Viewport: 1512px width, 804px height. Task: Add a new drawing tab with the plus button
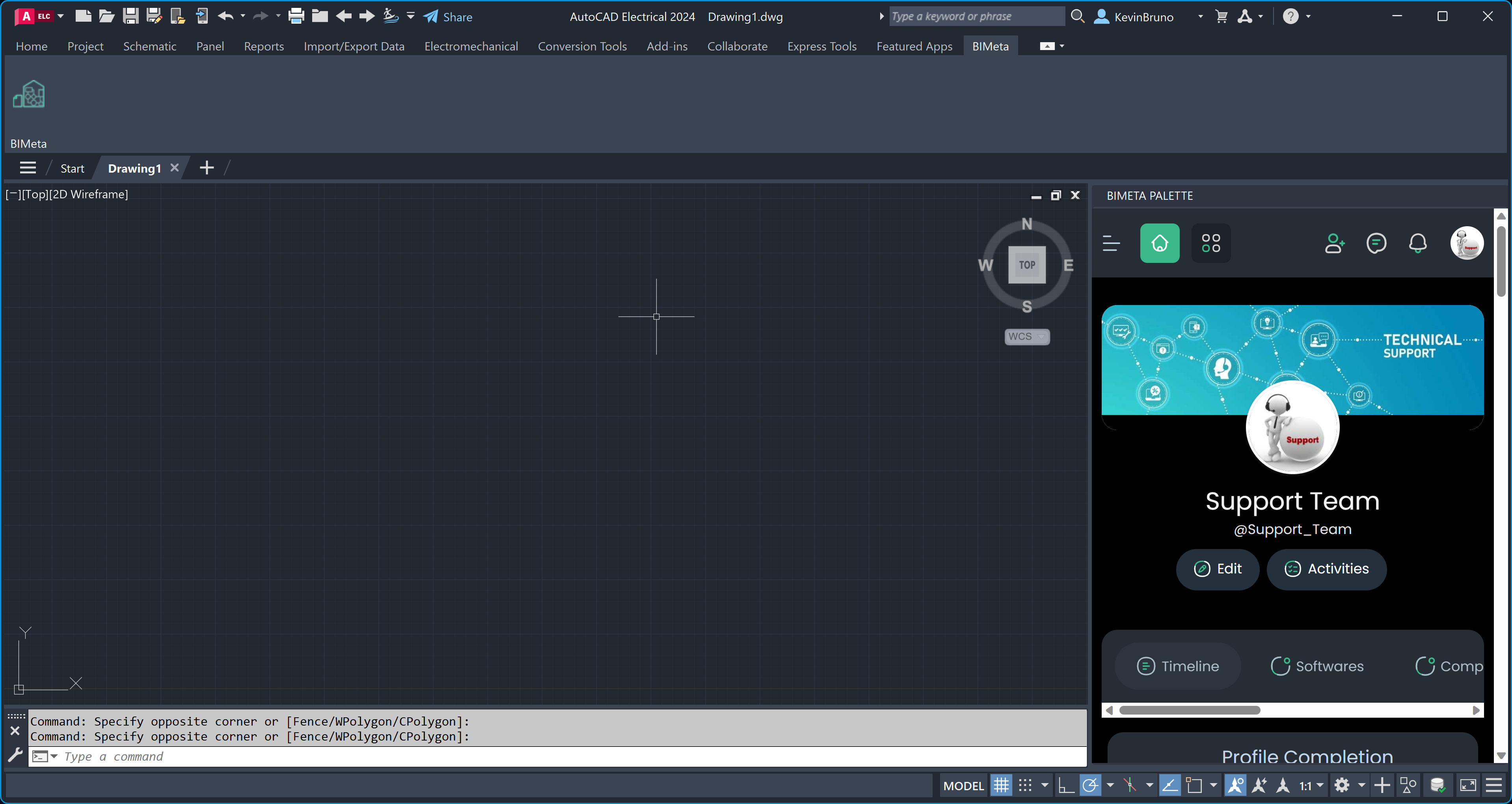pos(207,168)
